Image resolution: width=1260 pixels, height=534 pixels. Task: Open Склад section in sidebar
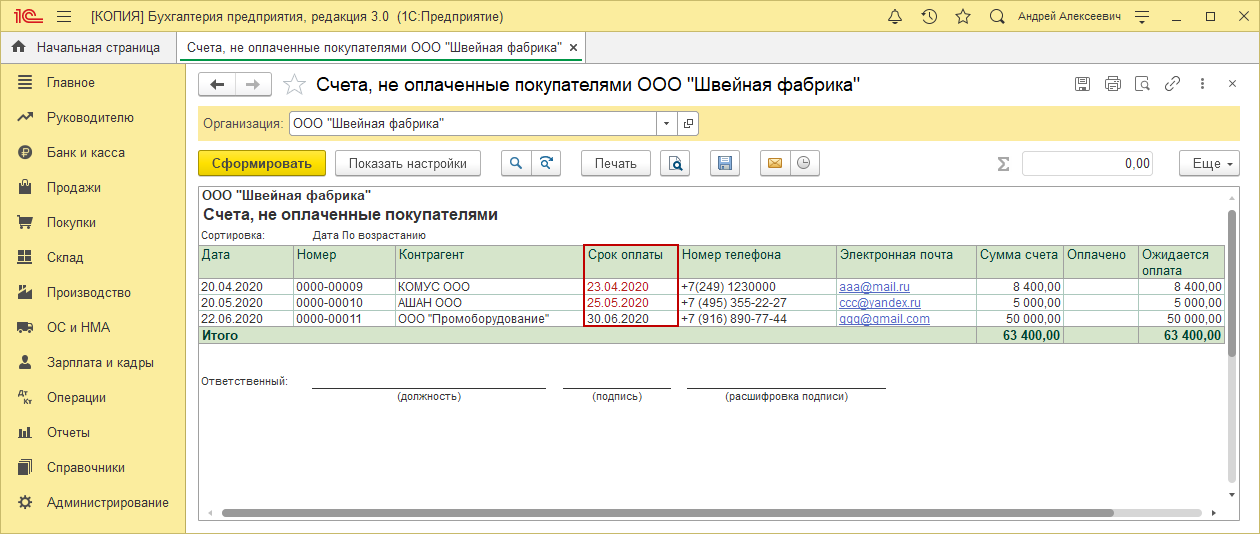[65, 257]
